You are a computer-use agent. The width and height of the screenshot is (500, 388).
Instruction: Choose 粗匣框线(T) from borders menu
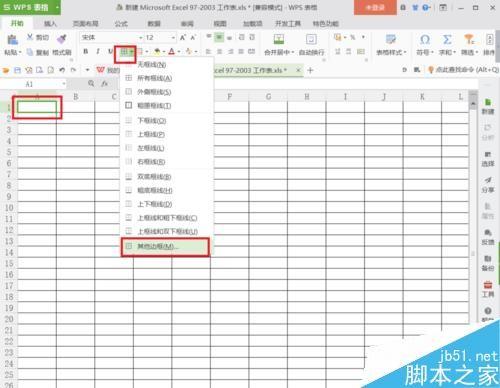(x=167, y=106)
